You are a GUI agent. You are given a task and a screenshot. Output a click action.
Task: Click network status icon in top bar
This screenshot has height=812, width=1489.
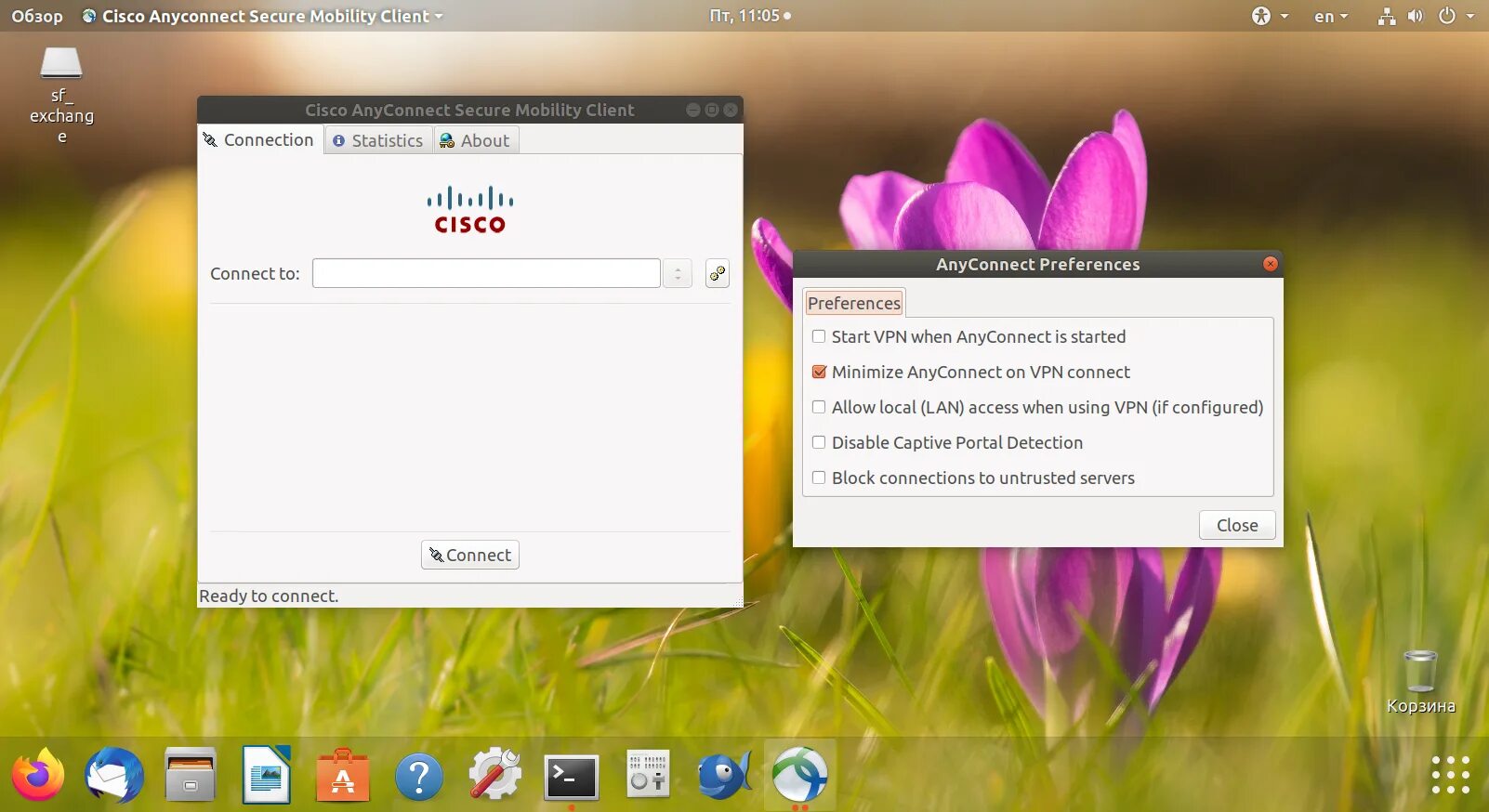(x=1387, y=16)
